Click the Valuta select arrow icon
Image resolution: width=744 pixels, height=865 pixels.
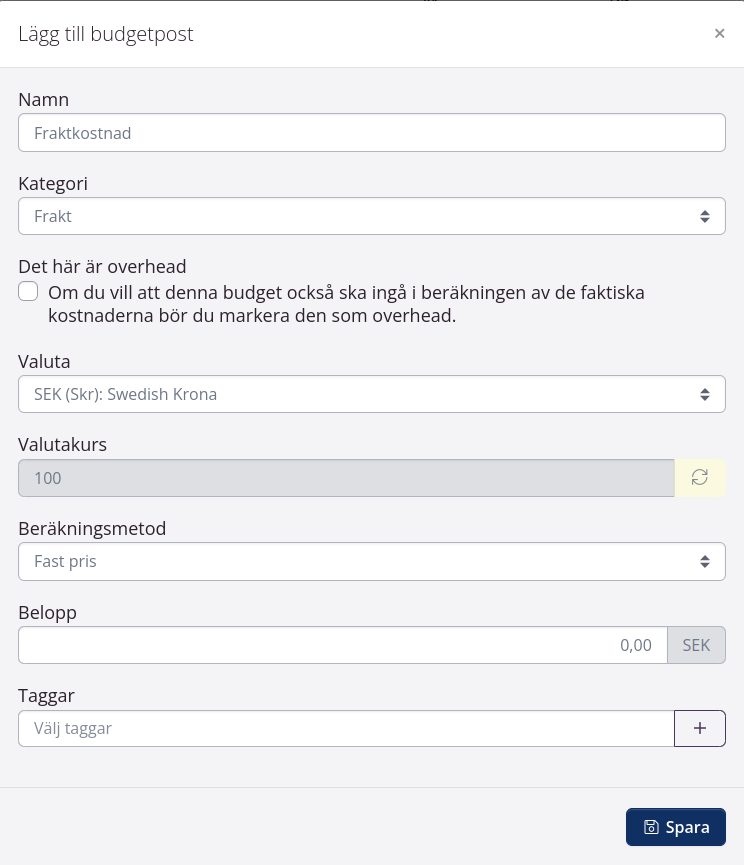(x=705, y=394)
